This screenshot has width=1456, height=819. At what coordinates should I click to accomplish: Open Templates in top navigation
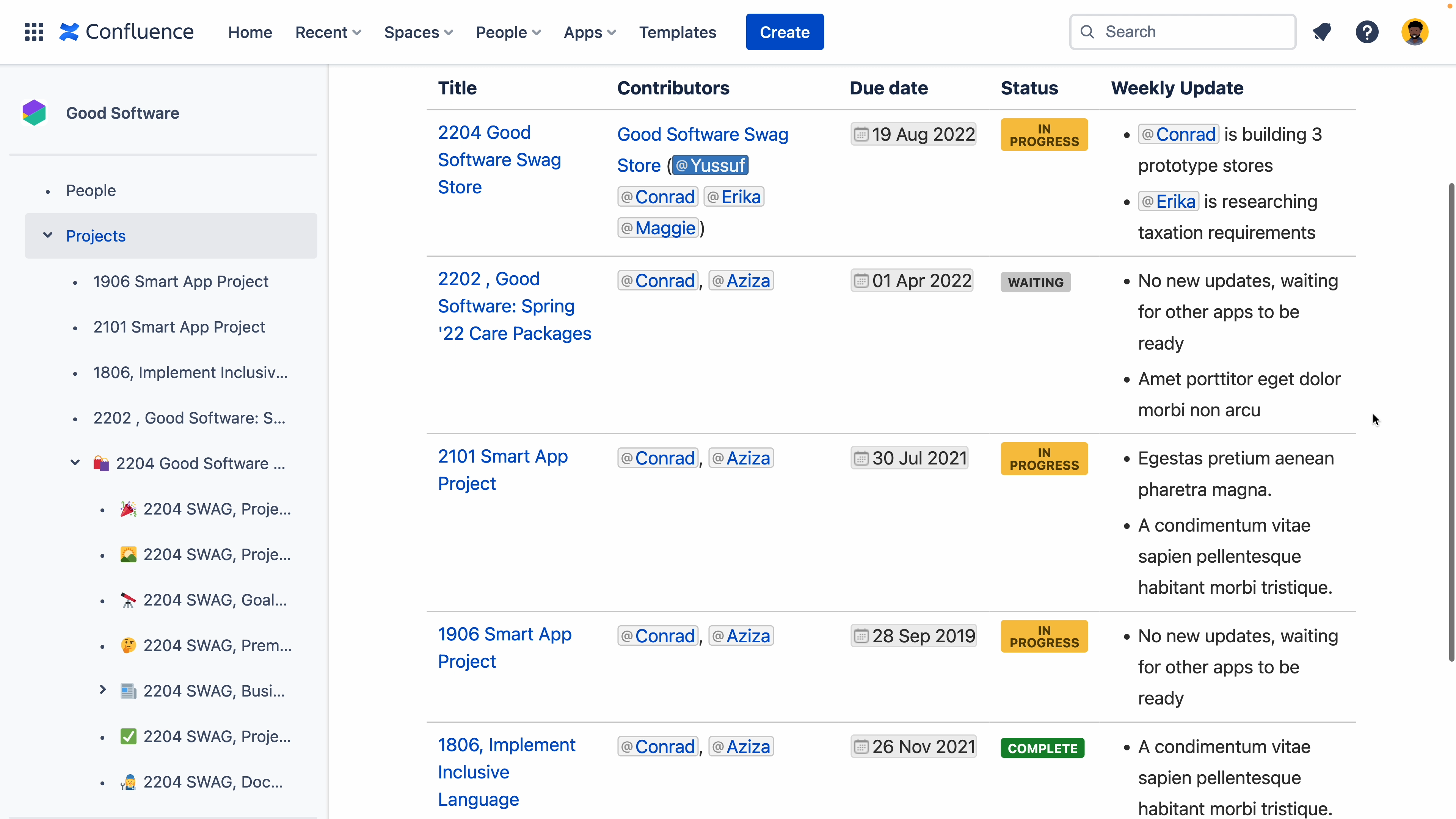(677, 32)
